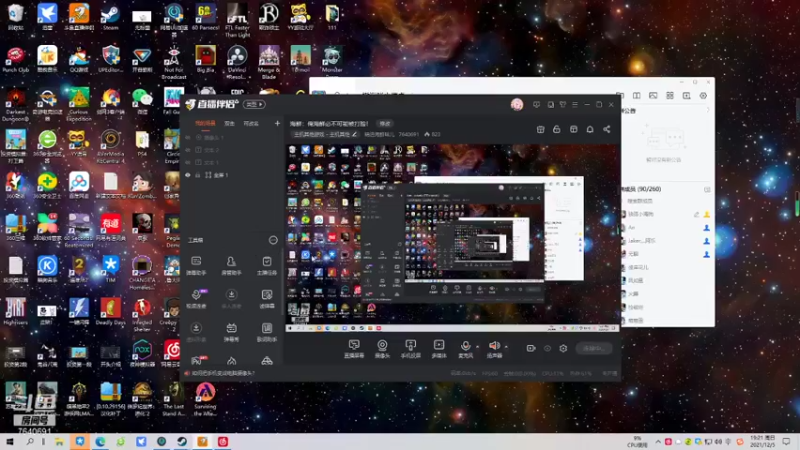The width and height of the screenshot is (800, 450).
Task: Open Steam from the taskbar
Action: point(182,442)
